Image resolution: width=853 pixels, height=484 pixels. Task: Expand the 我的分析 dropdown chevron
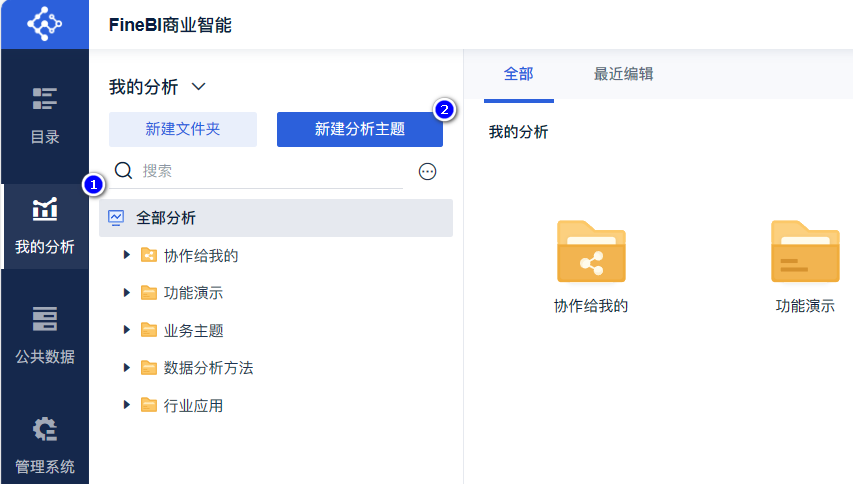(x=197, y=87)
